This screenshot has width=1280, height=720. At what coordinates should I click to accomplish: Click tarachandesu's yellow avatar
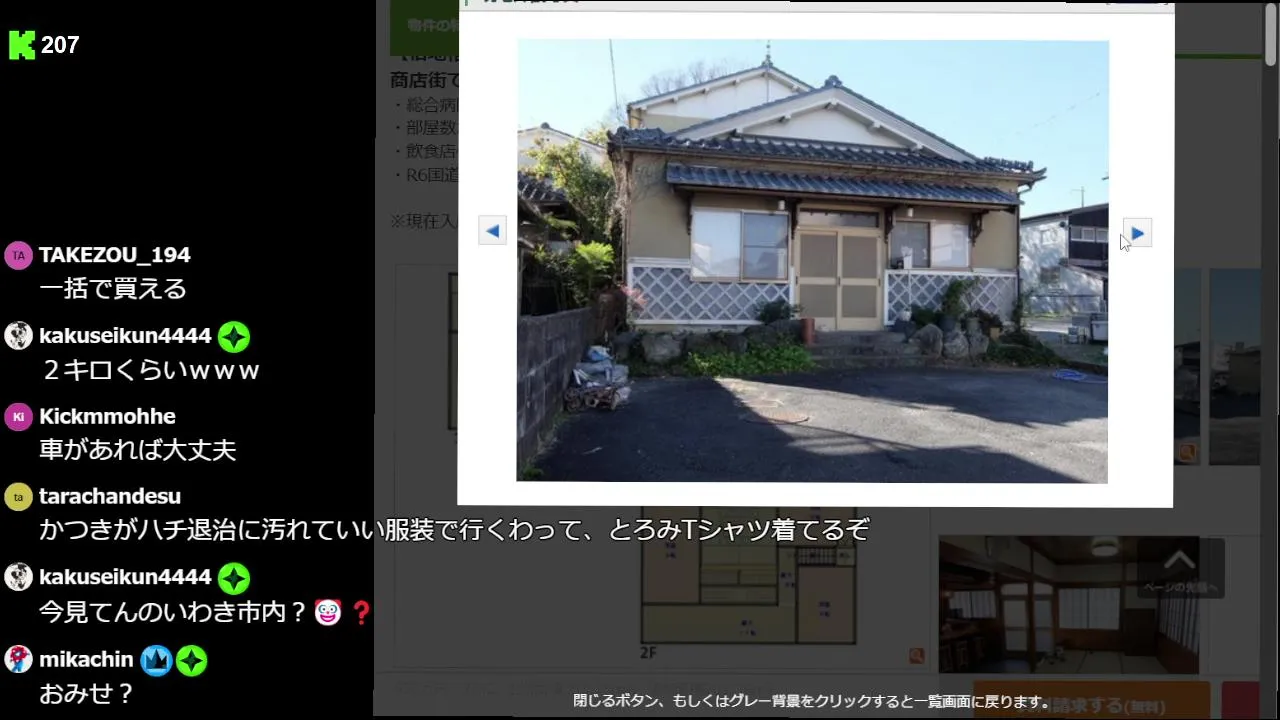click(x=18, y=497)
